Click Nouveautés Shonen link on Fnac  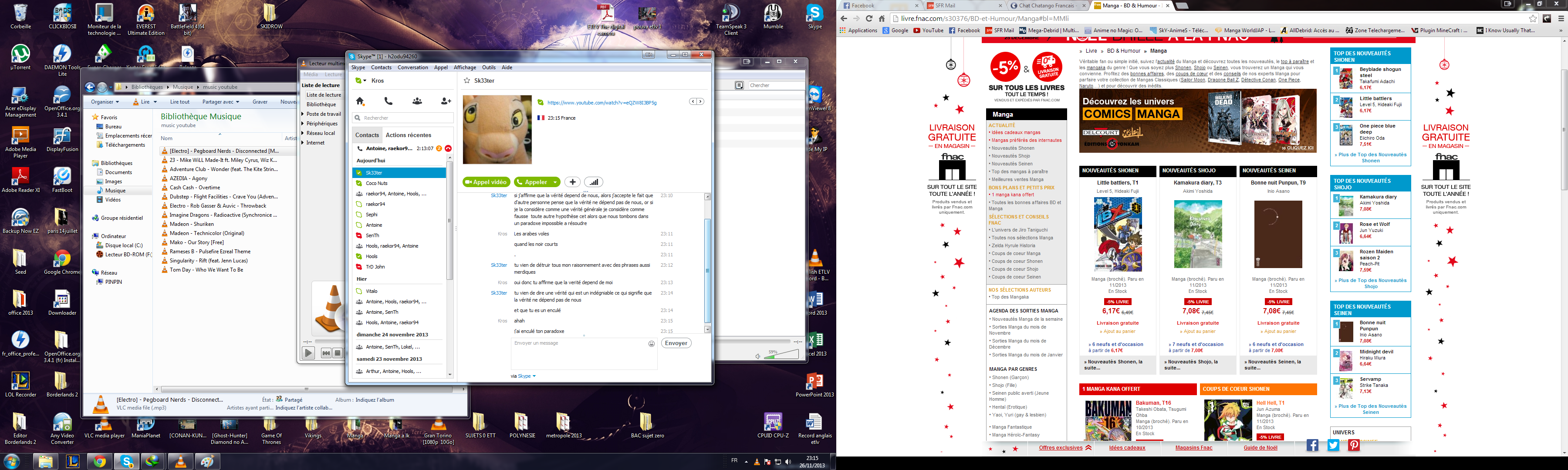pyautogui.click(x=1012, y=148)
